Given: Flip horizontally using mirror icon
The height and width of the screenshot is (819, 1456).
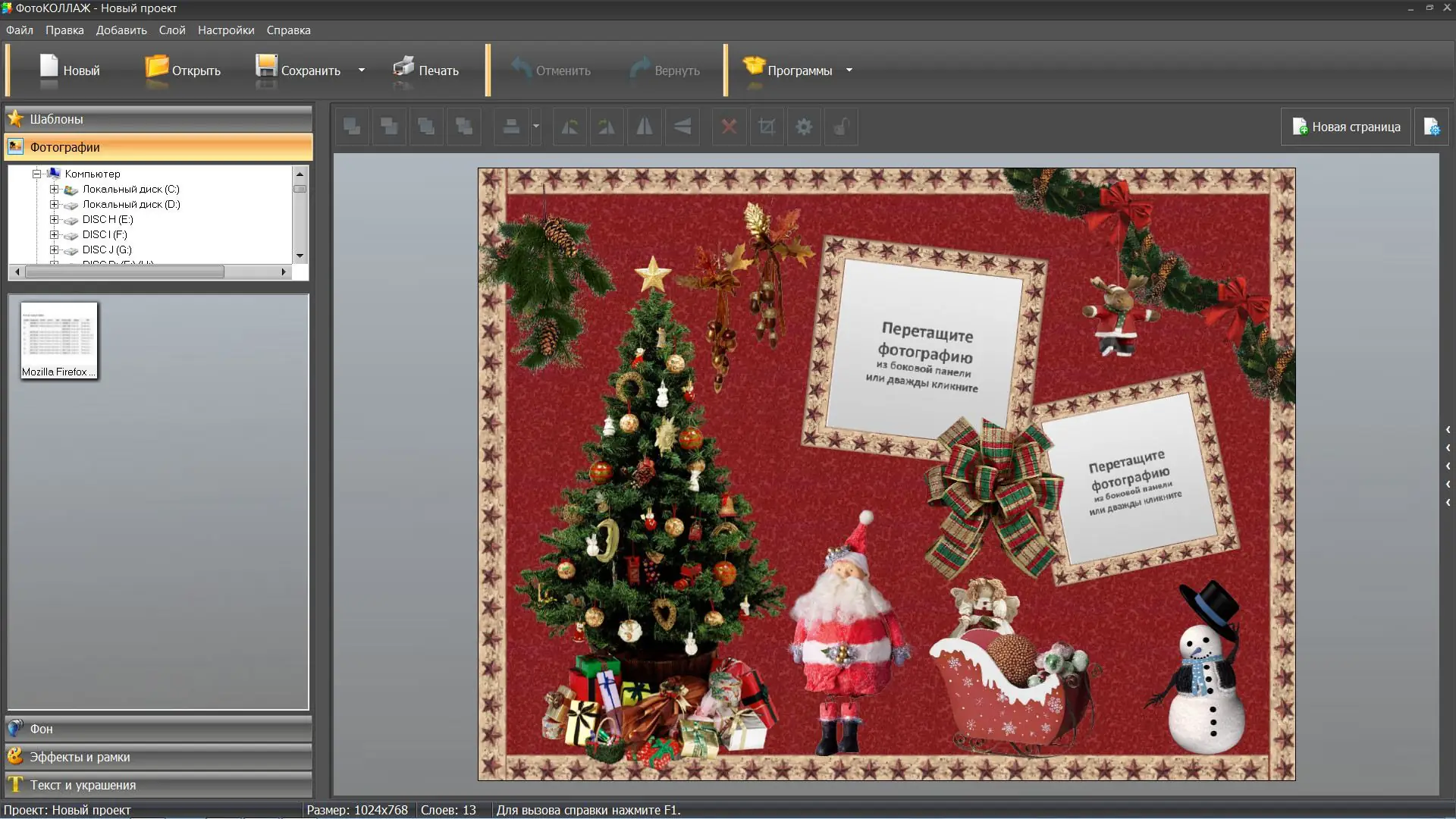Looking at the screenshot, I should coord(644,127).
